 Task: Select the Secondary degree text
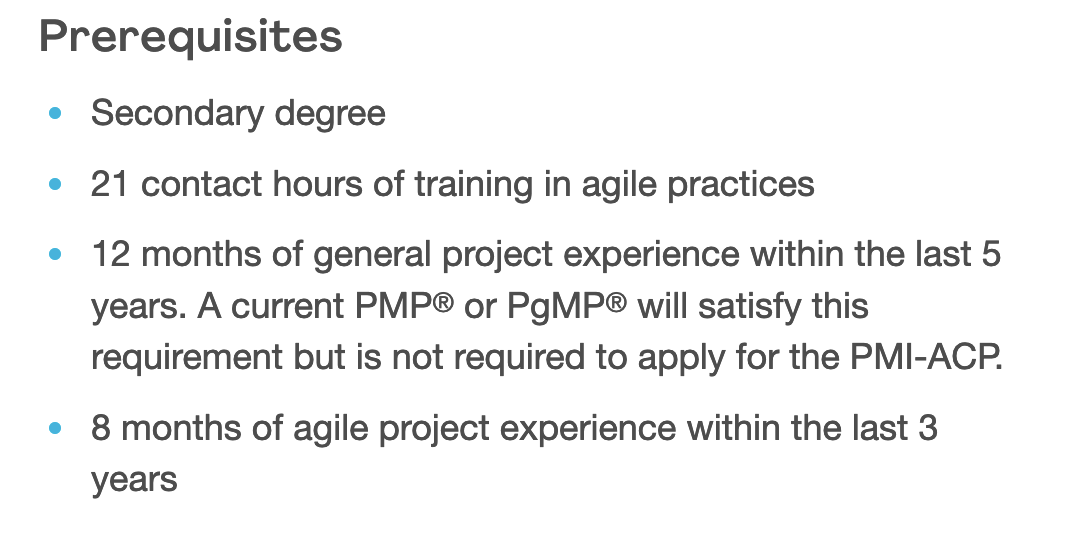coord(239,113)
